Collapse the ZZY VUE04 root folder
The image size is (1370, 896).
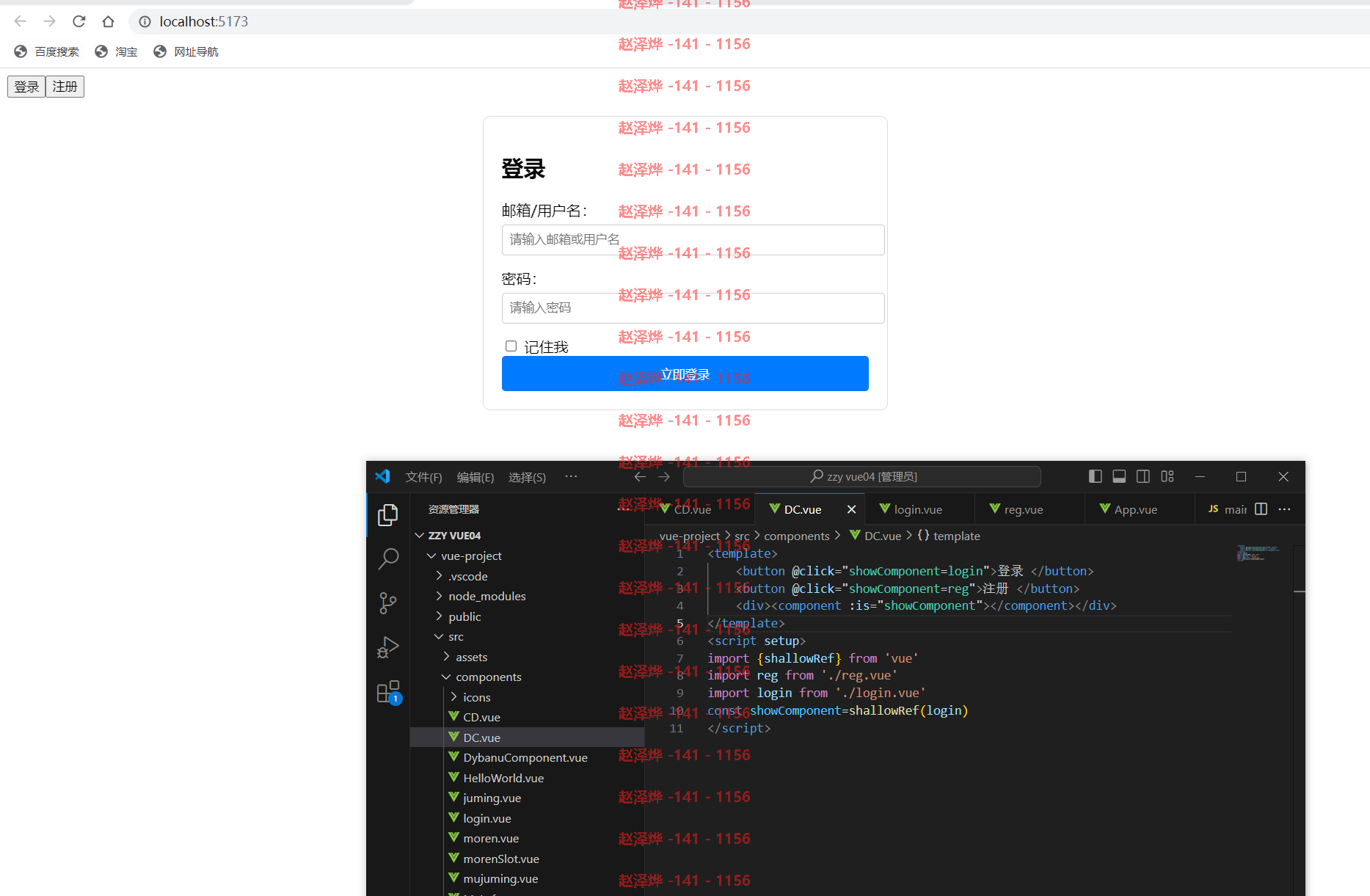tap(420, 536)
